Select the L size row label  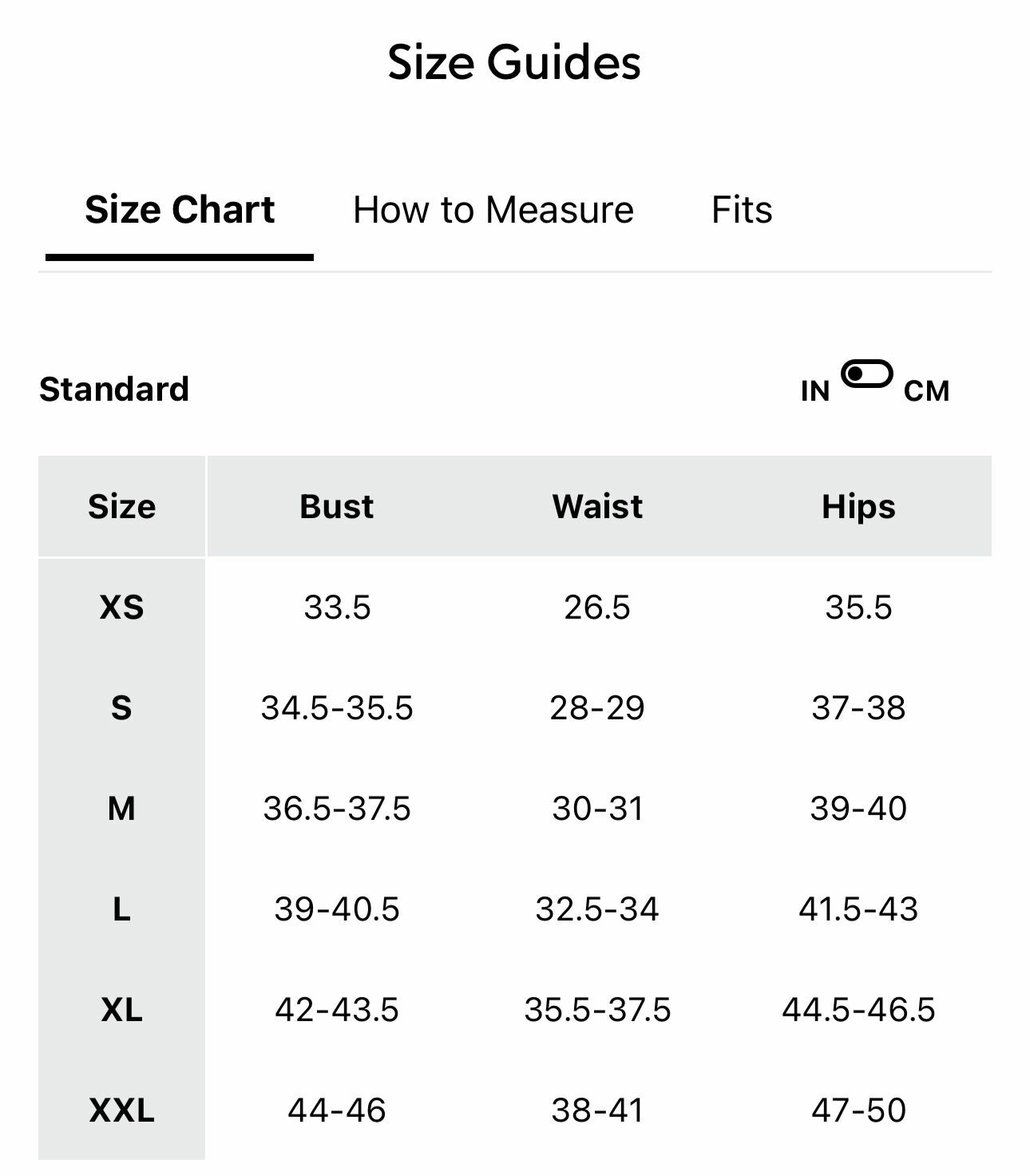pyautogui.click(x=121, y=909)
